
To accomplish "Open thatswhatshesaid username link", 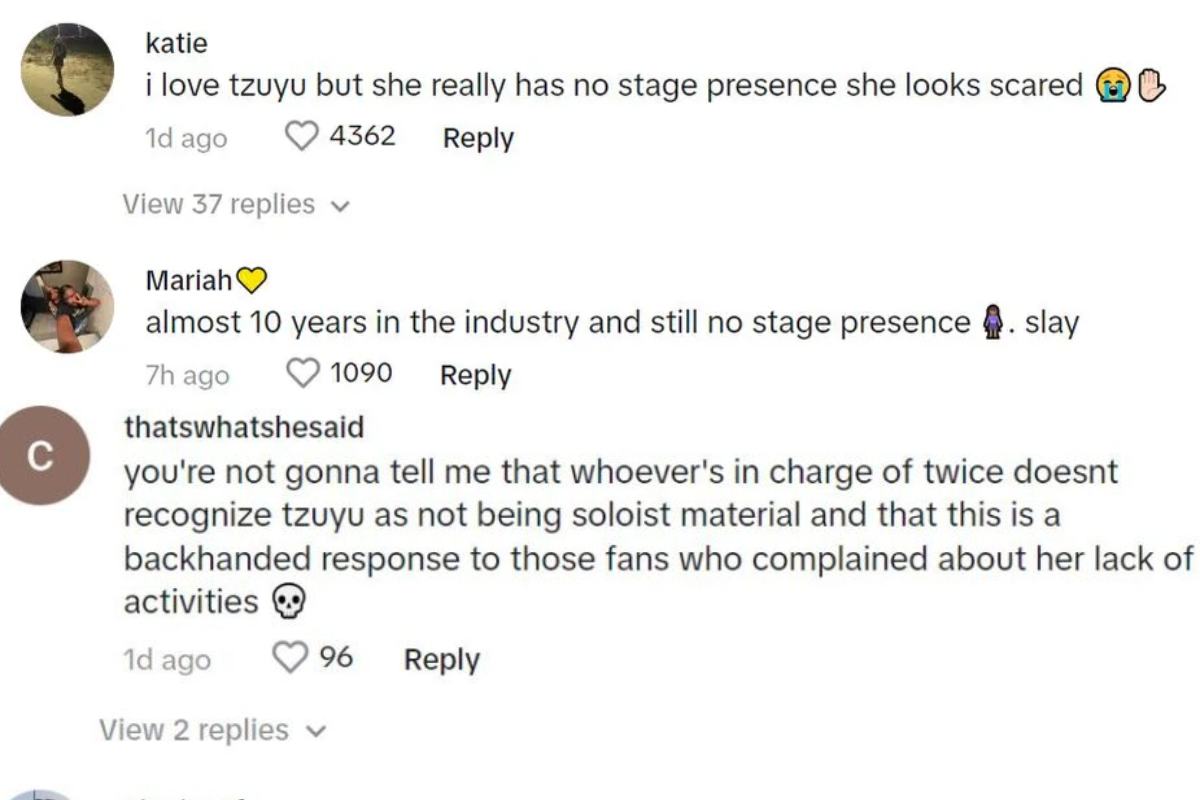I will click(244, 427).
